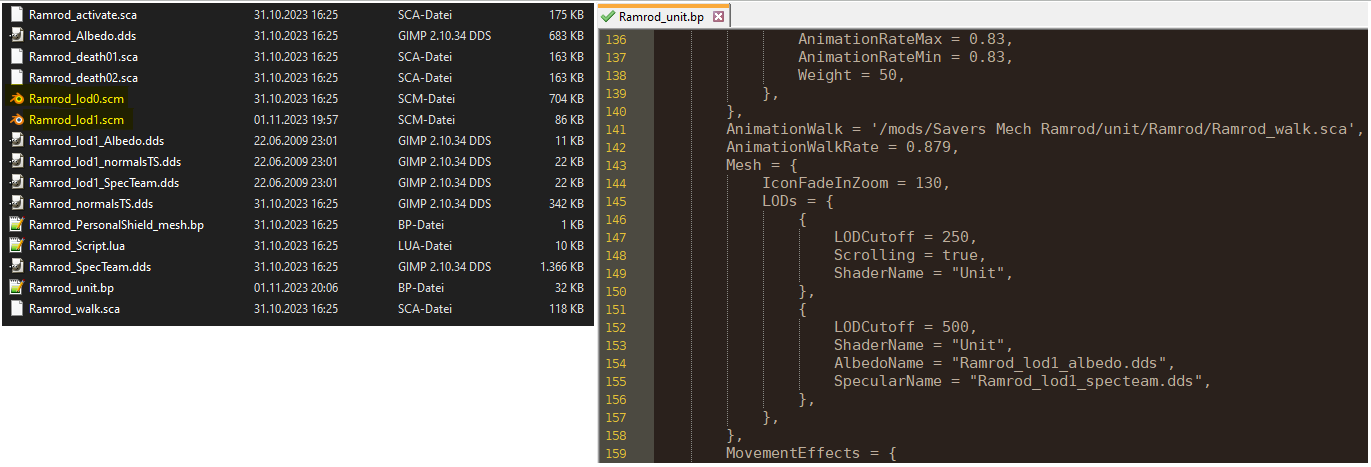Select the Ramrod_death01.sca file name
Image resolution: width=1371 pixels, height=467 pixels.
point(83,56)
